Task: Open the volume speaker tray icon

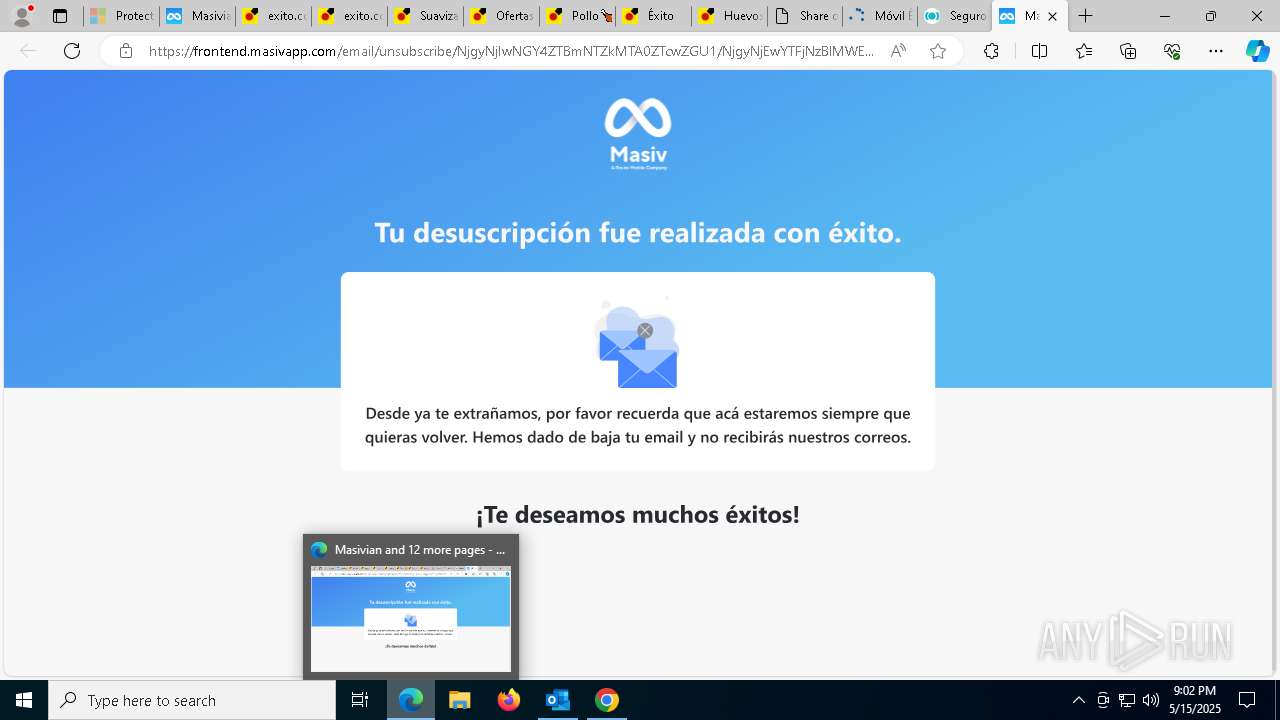Action: click(1150, 700)
